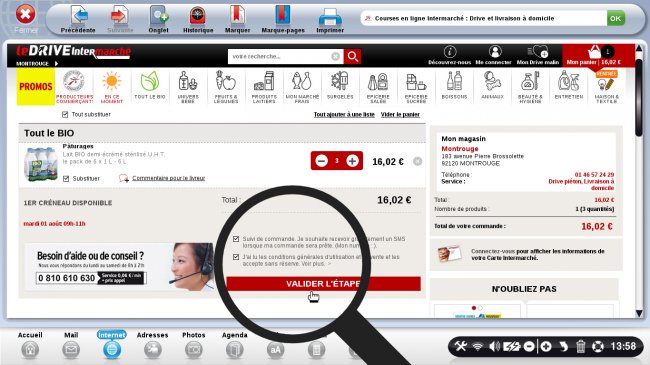Toggle the Tout substituer checkbox
The width and height of the screenshot is (650, 365).
pos(65,114)
